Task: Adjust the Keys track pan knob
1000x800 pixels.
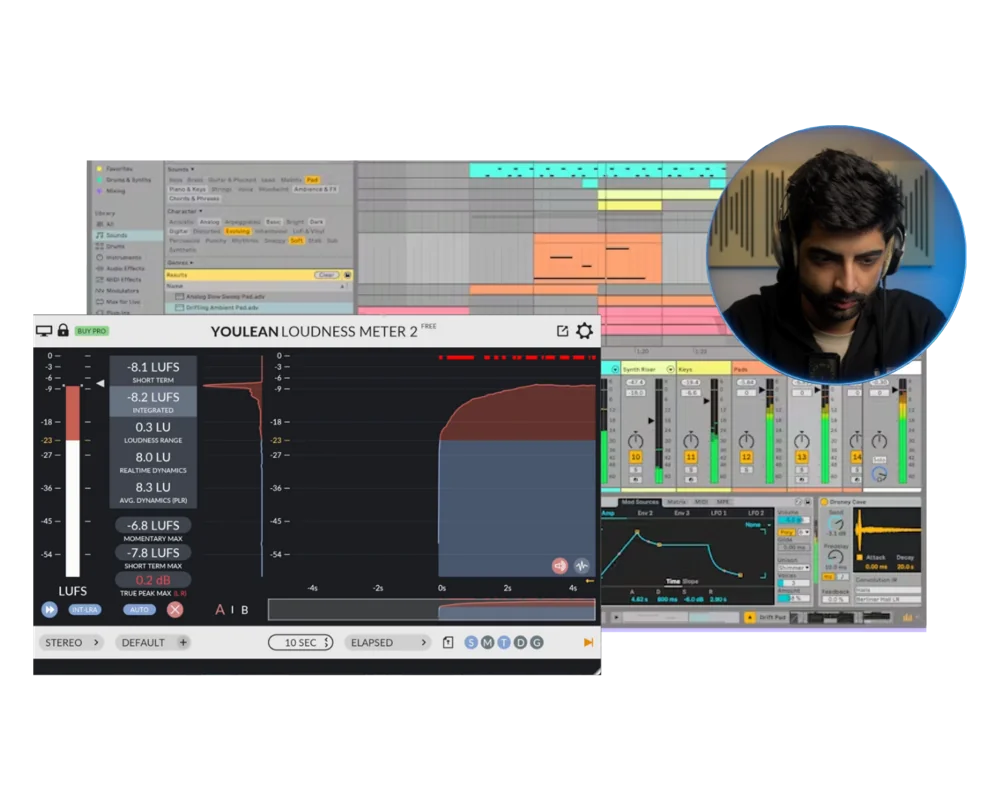Action: tap(691, 440)
